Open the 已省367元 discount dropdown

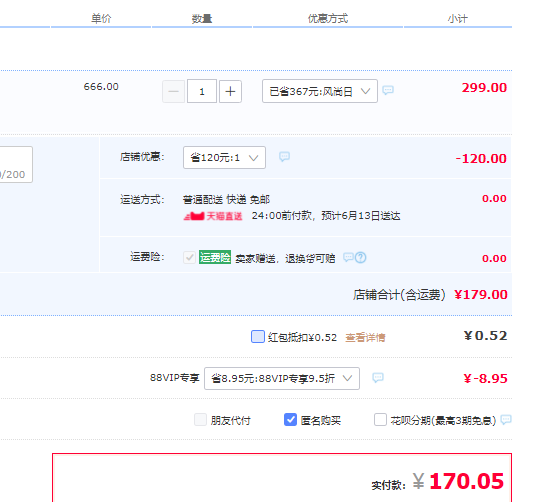pos(320,91)
